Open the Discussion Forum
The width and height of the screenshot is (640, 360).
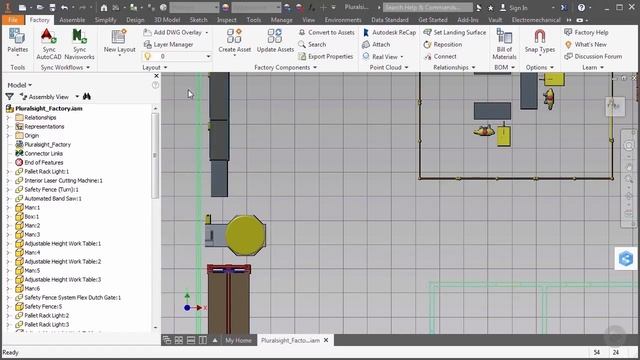click(x=593, y=56)
